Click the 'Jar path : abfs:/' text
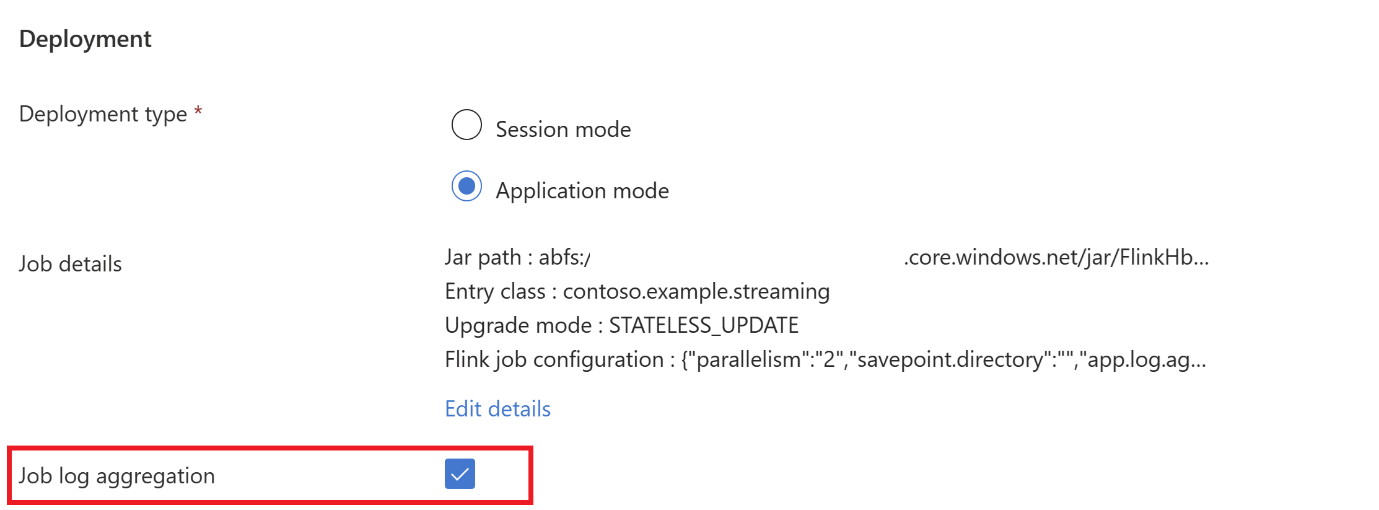Image resolution: width=1379 pixels, height=510 pixels. (x=518, y=258)
